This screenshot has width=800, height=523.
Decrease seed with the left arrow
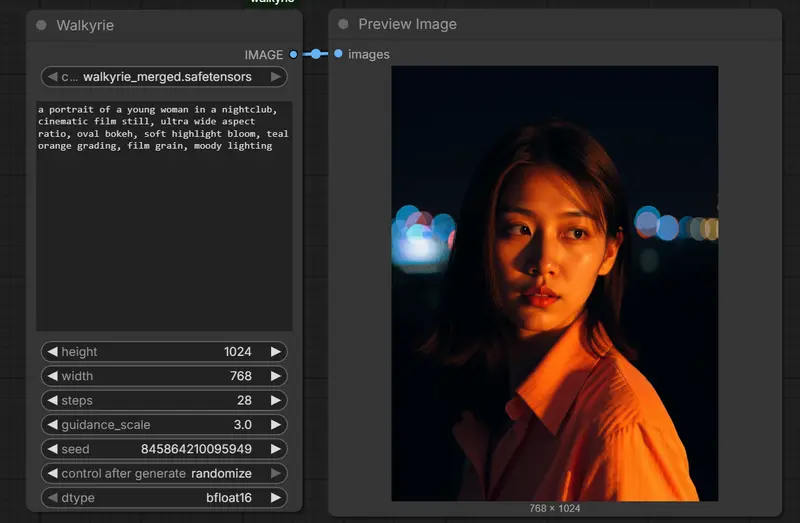click(52, 449)
